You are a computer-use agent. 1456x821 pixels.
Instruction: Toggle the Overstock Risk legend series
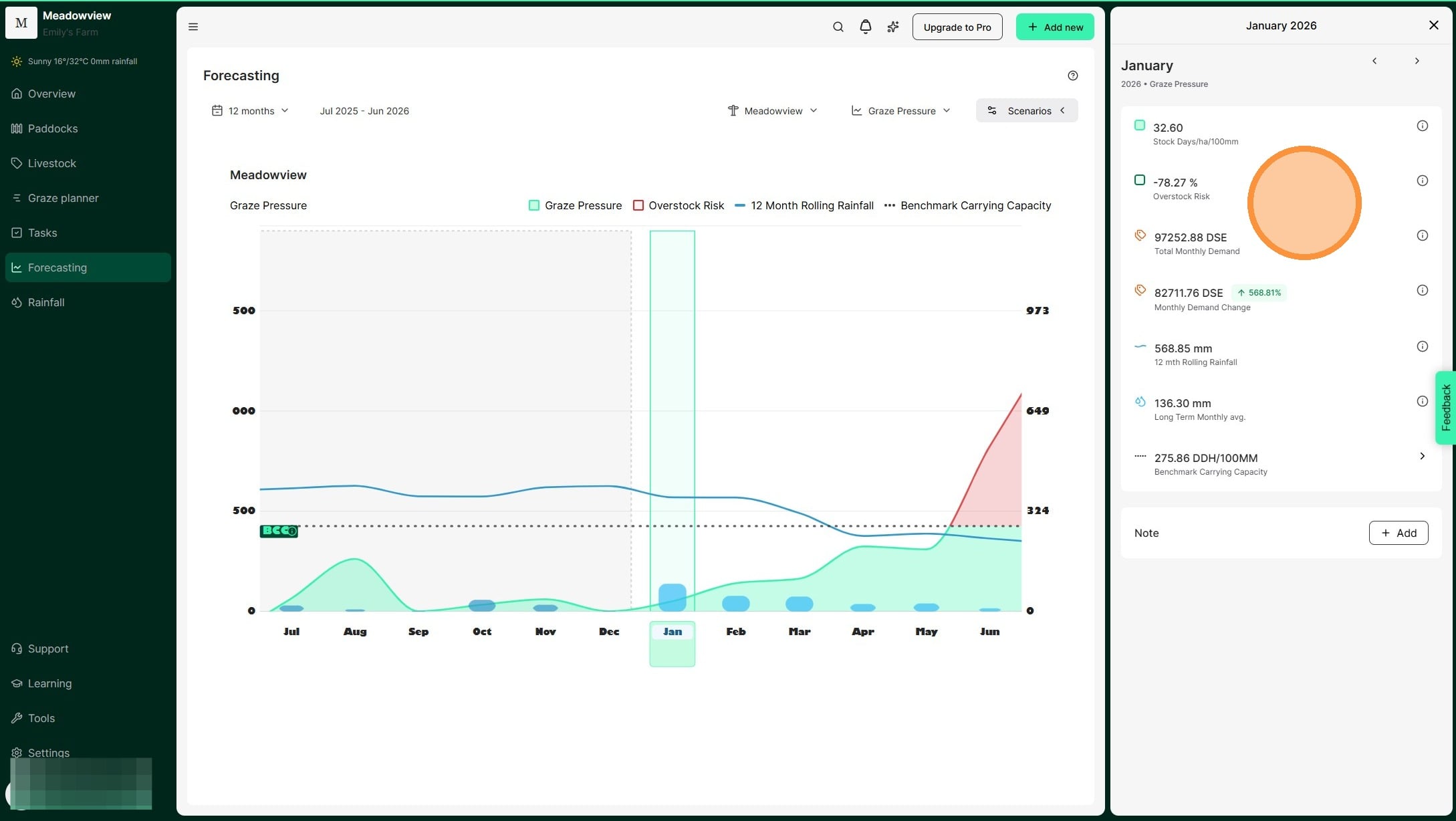[x=679, y=205]
